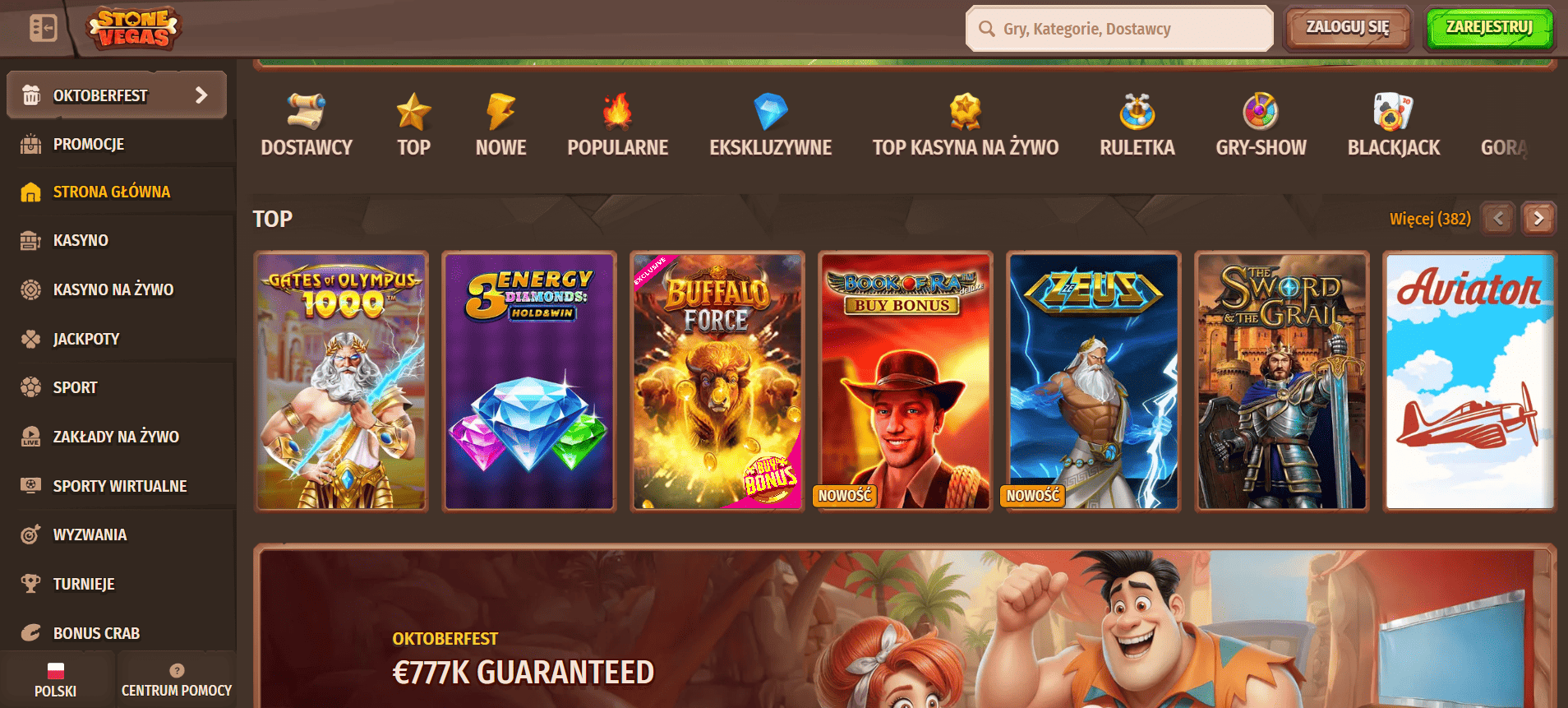
Task: Select the Ruletka wheel icon category
Action: [1137, 125]
